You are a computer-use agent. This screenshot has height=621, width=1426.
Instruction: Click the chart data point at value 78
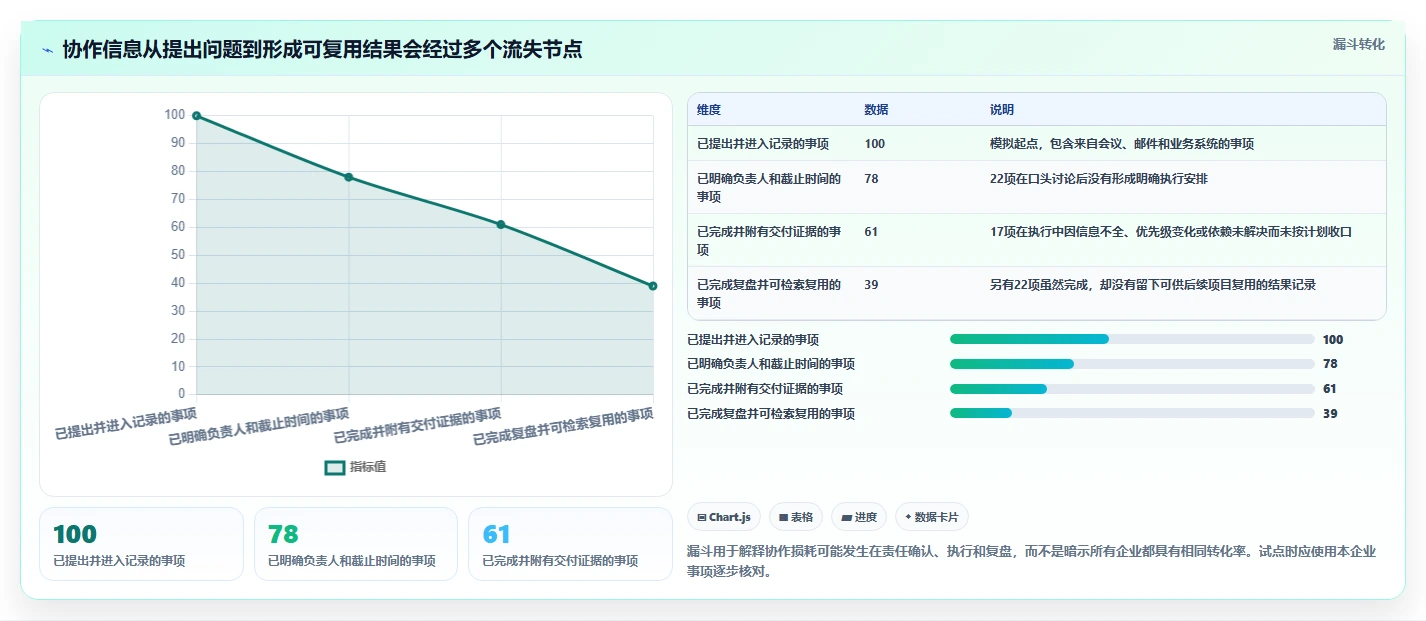pos(349,177)
